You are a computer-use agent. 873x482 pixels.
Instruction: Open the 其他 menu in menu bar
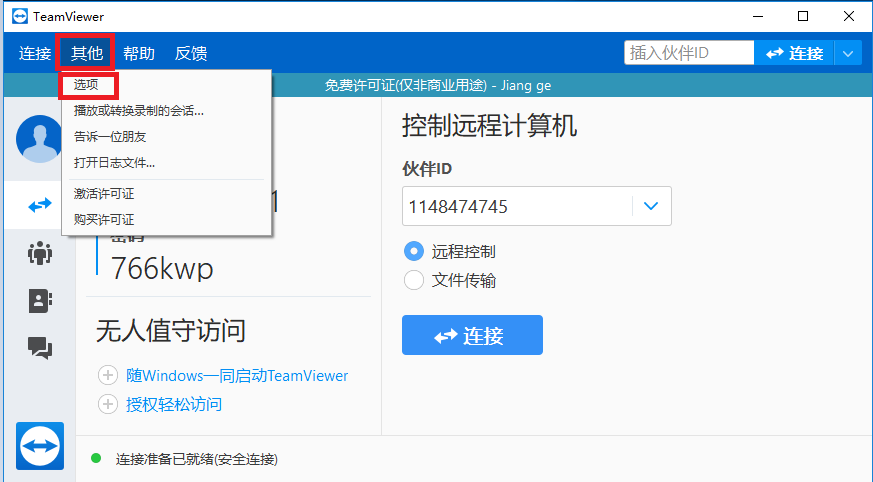pyautogui.click(x=86, y=53)
